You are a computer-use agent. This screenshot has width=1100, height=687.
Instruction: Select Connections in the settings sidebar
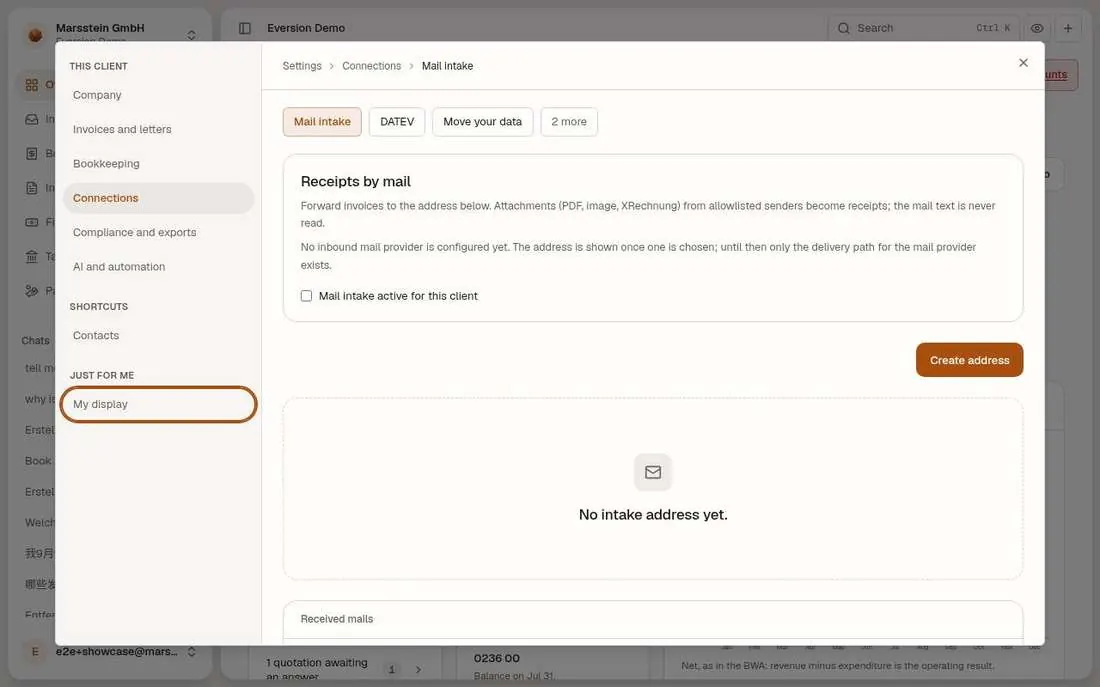pos(159,198)
